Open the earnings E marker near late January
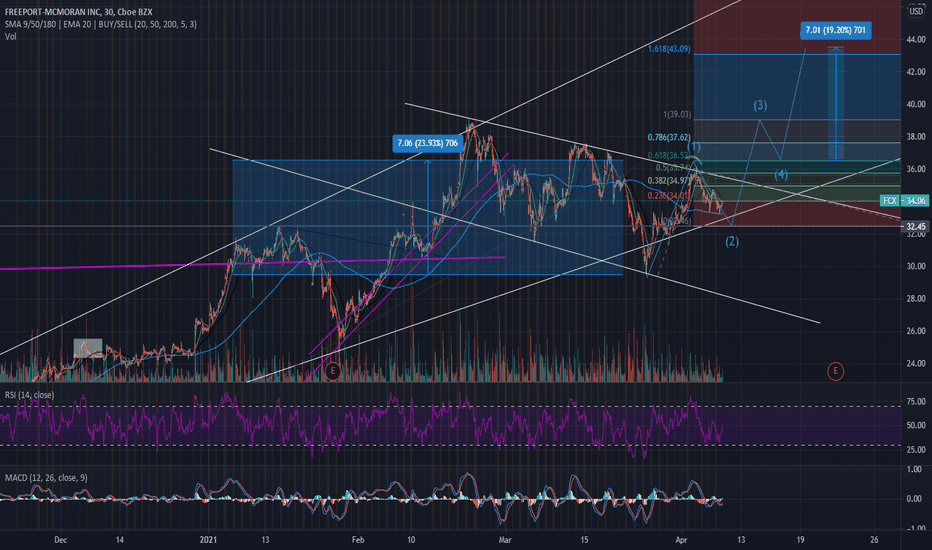932x550 pixels. (333, 371)
